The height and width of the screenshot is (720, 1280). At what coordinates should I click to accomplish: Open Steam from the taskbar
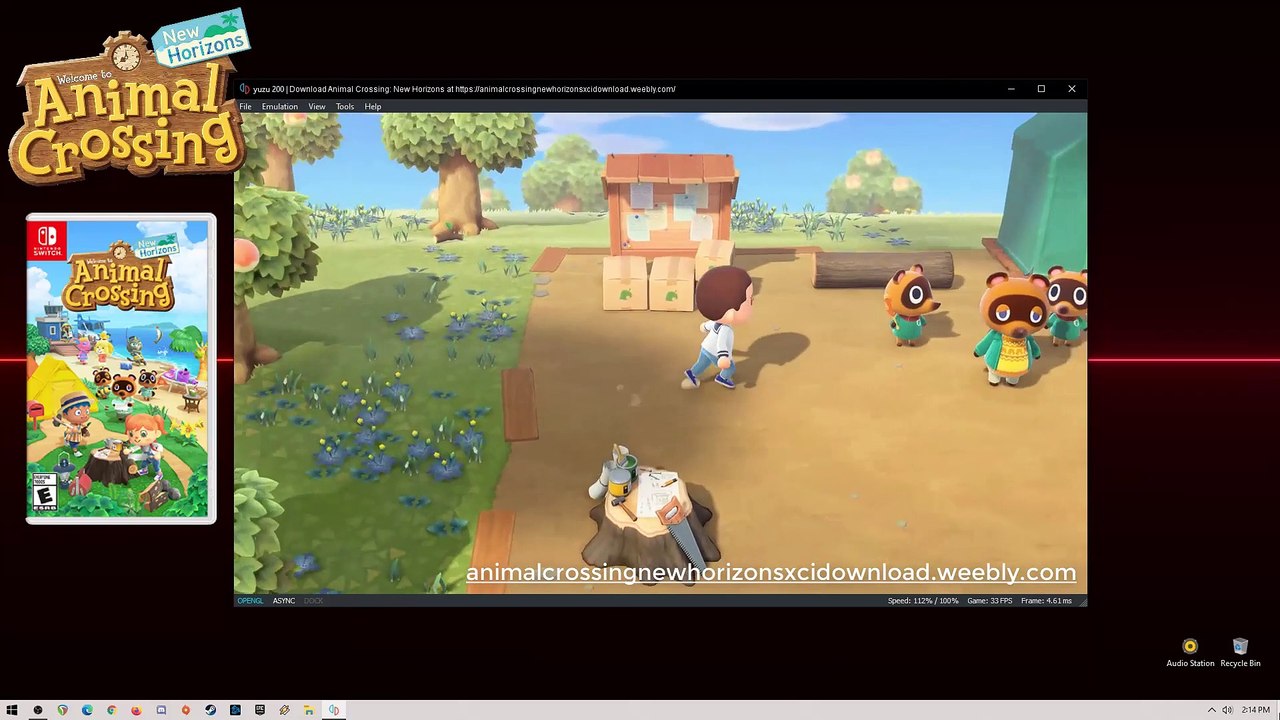210,710
